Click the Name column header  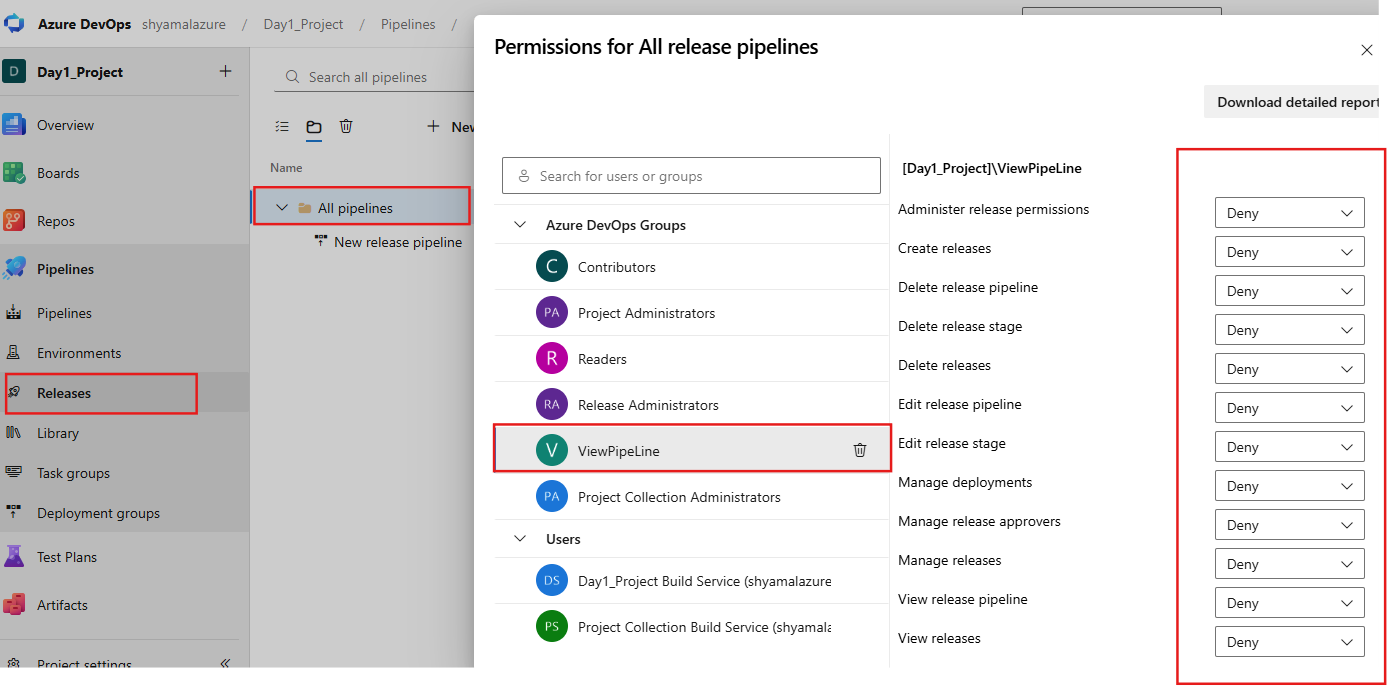[286, 168]
